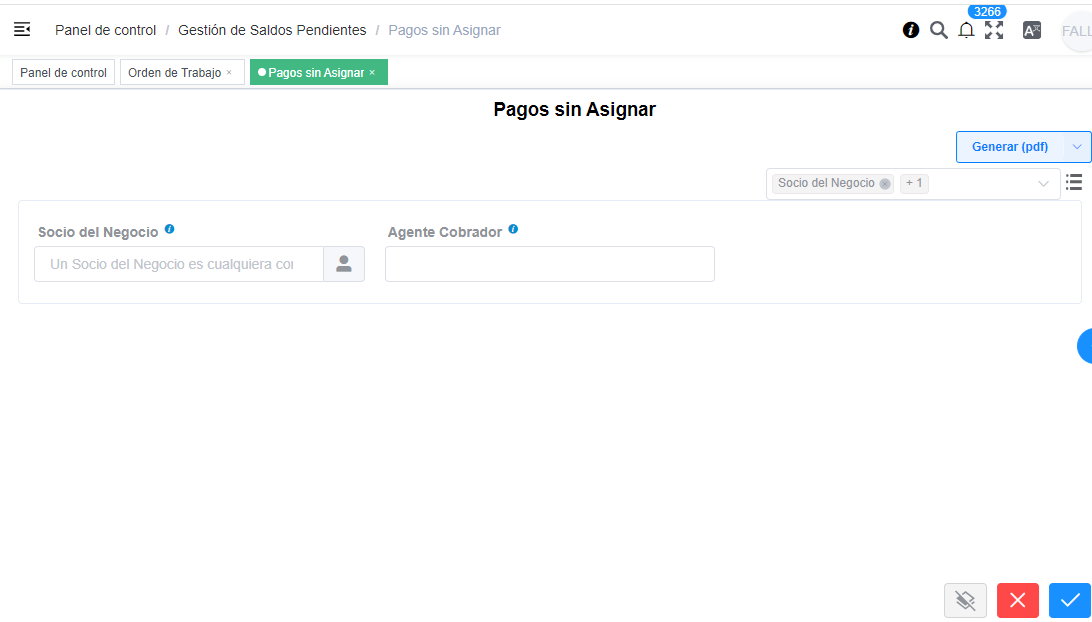Open the language translation icon

(1031, 30)
